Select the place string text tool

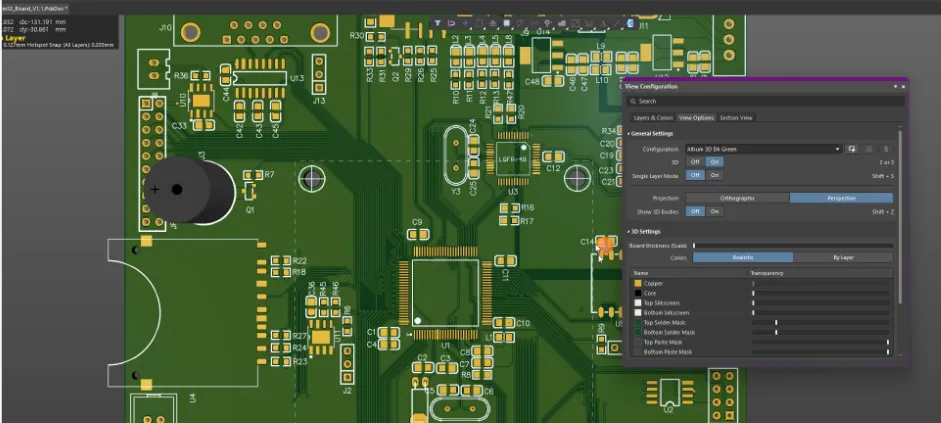click(x=603, y=23)
